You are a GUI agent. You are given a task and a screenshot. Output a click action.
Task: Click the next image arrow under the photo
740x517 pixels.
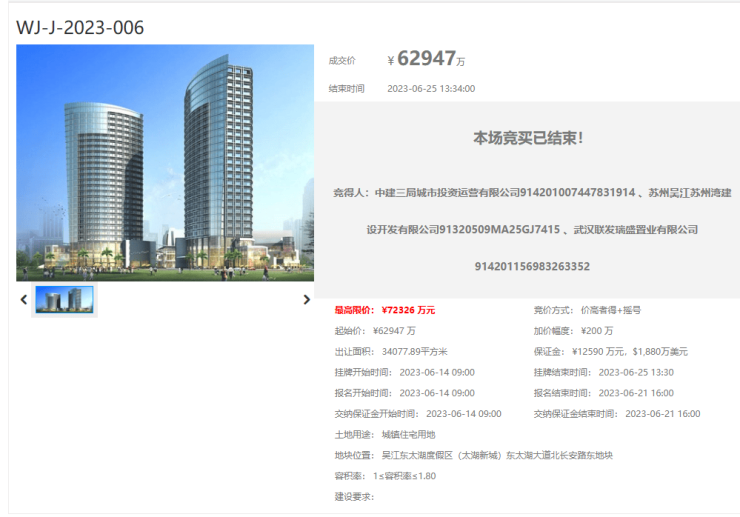[307, 299]
